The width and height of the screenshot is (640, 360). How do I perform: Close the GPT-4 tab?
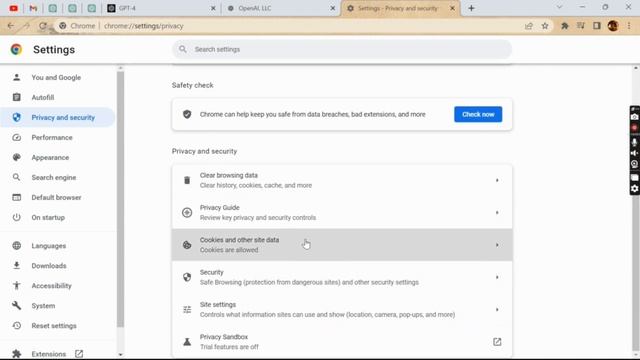tap(213, 8)
